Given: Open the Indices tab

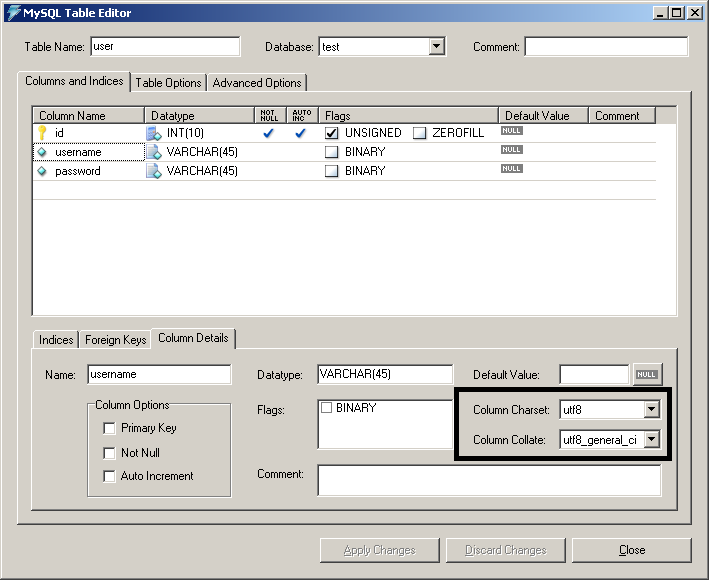Looking at the screenshot, I should pos(56,340).
